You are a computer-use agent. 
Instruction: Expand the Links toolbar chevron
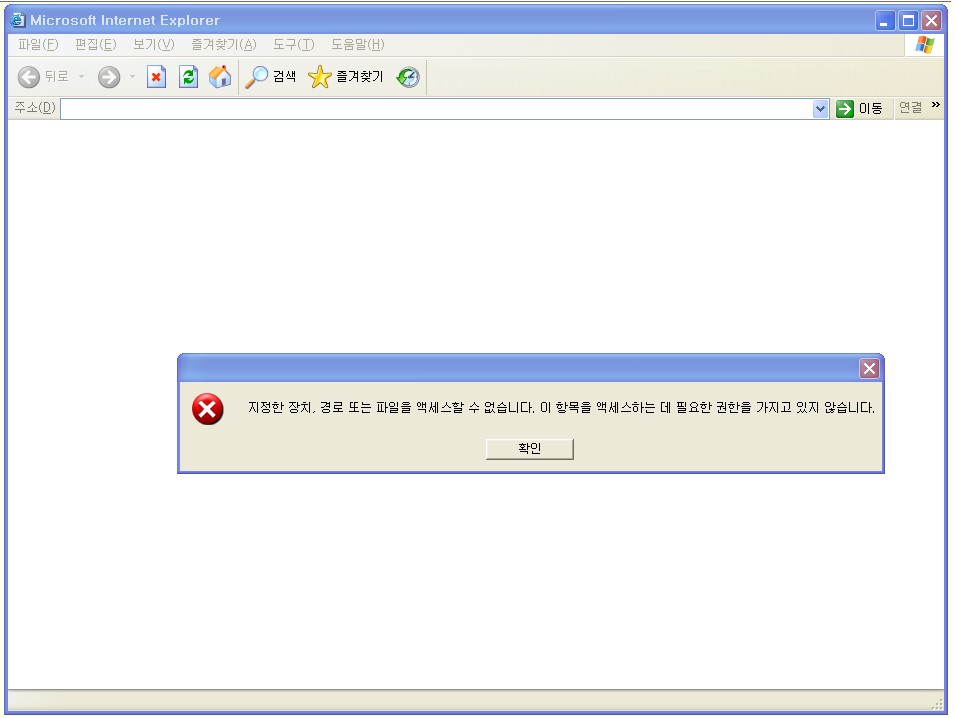click(x=936, y=105)
